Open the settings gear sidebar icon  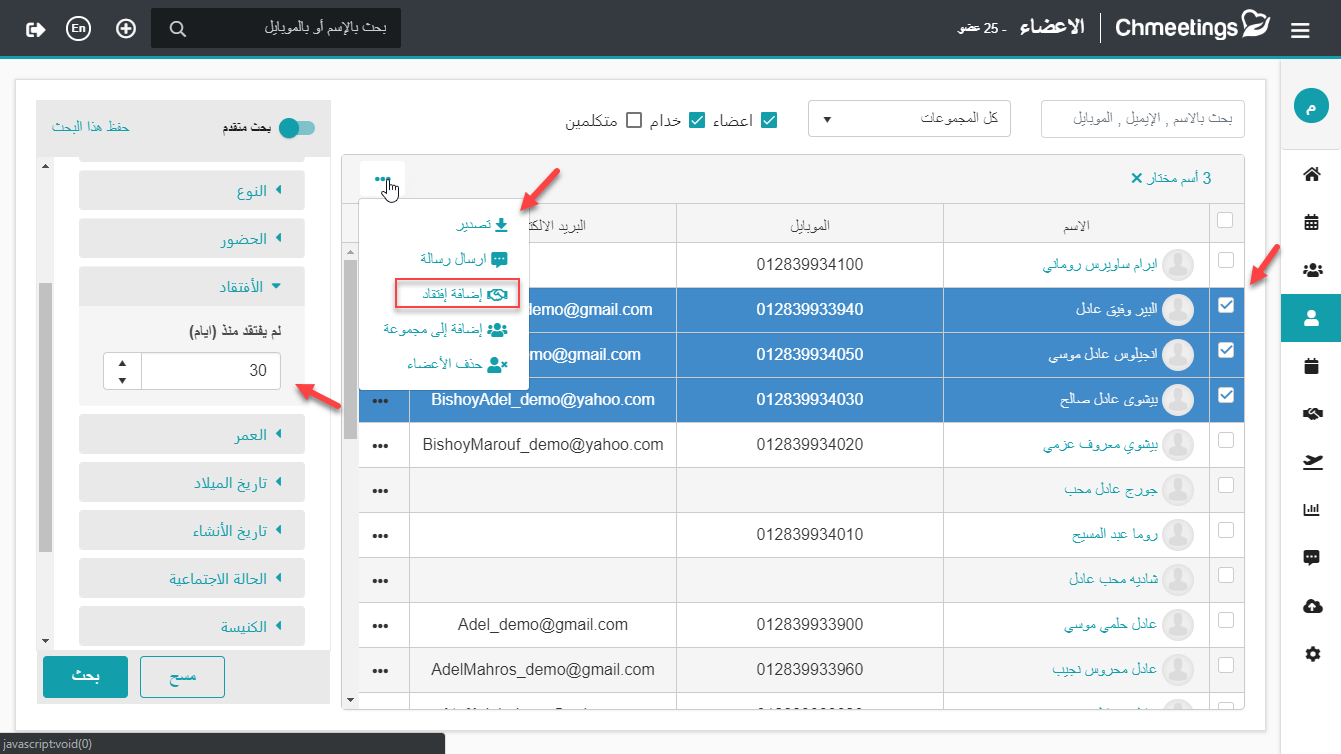point(1312,653)
